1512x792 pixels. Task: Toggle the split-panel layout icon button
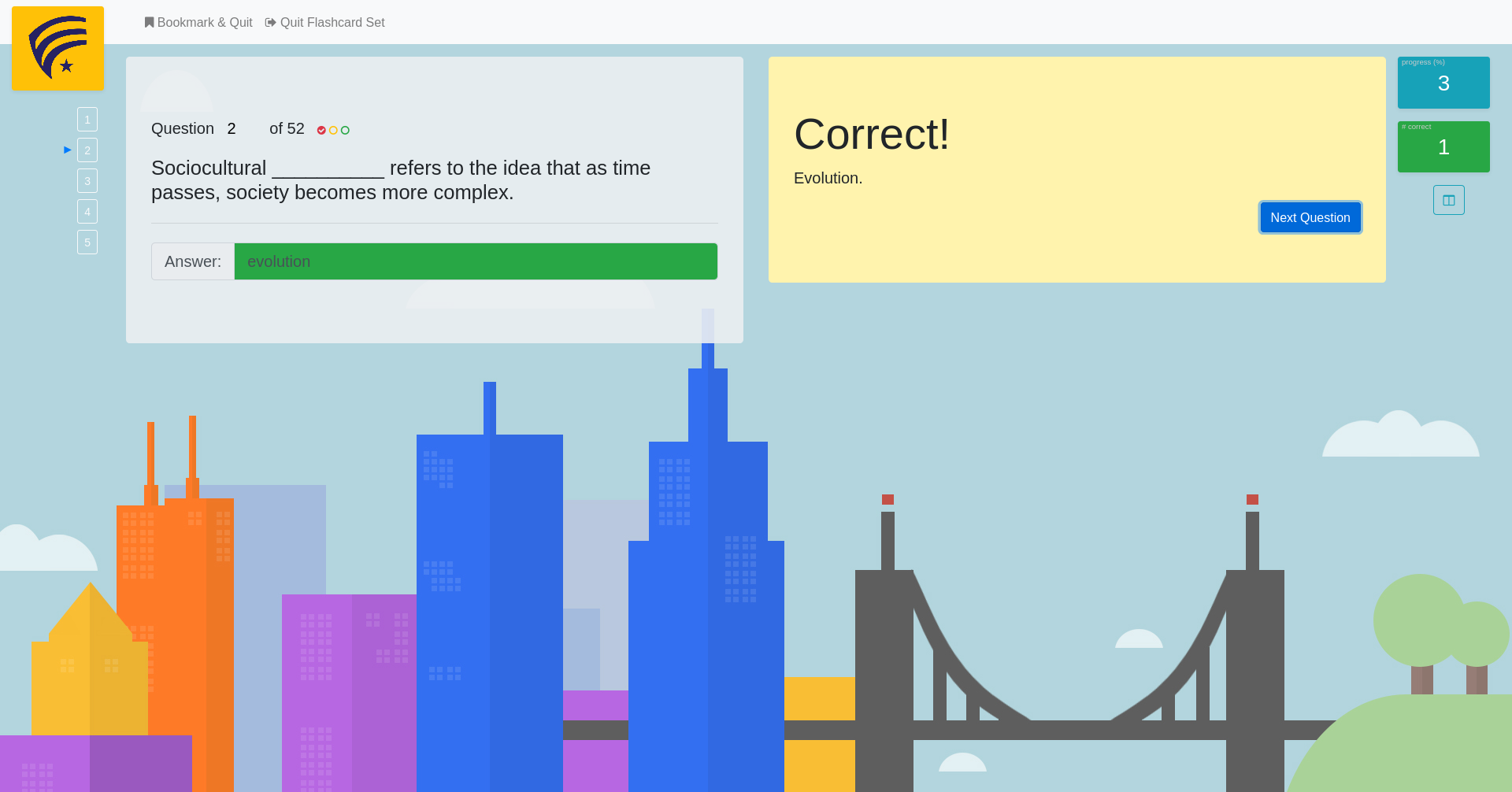pyautogui.click(x=1448, y=200)
